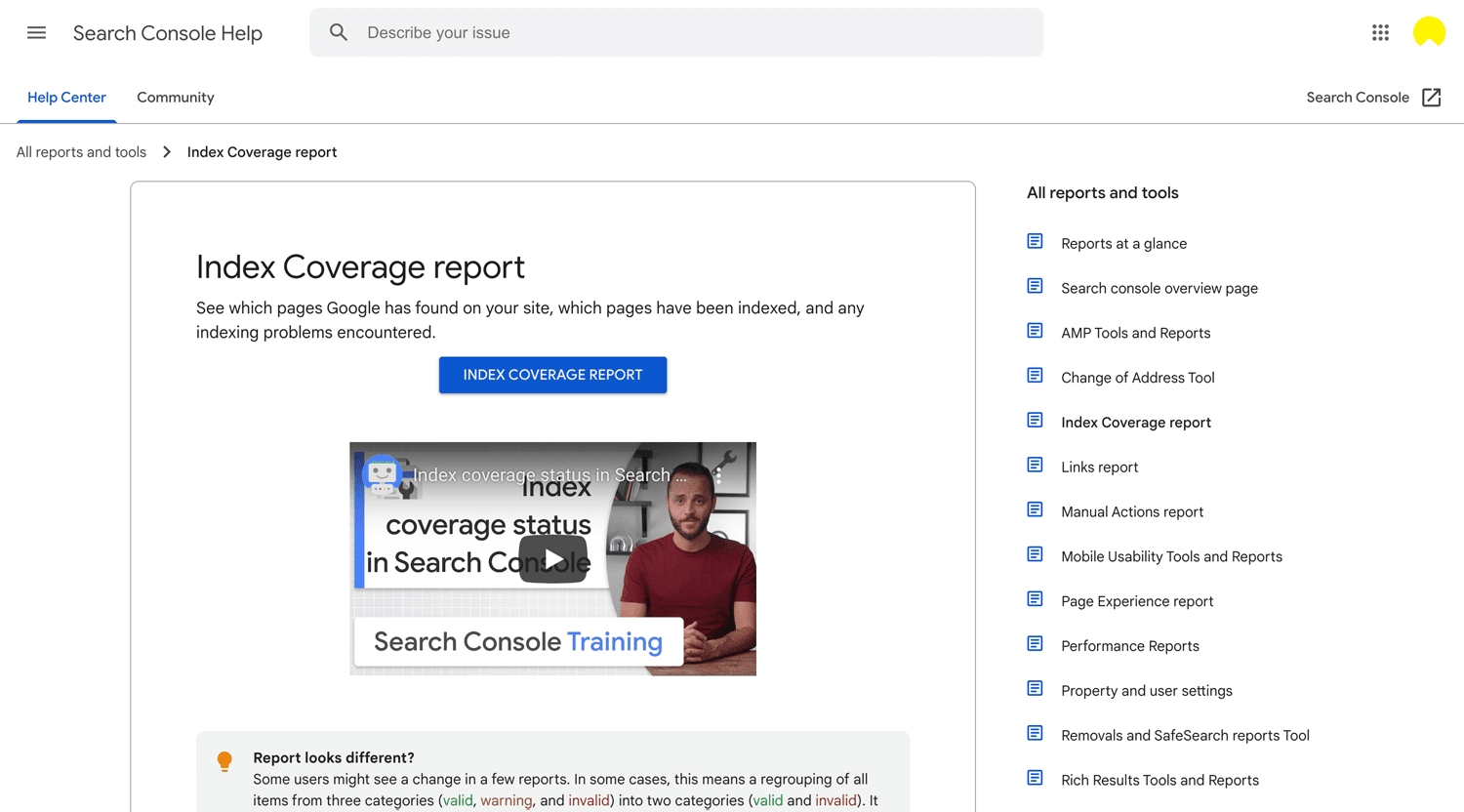This screenshot has height=812, width=1464.
Task: Click the document icon next to Search console overview page
Action: pyautogui.click(x=1036, y=287)
